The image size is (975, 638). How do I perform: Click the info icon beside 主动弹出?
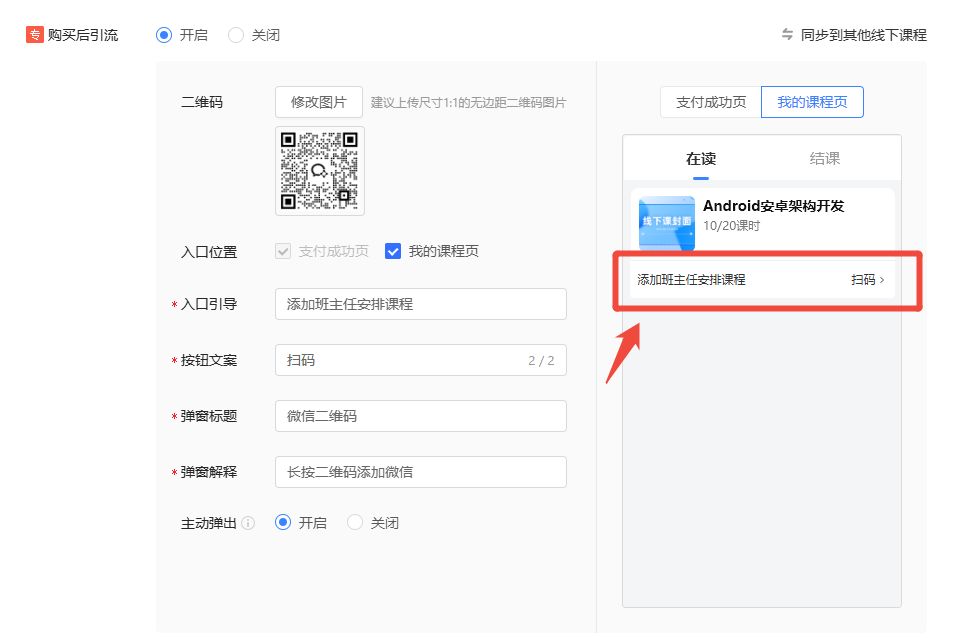tap(248, 523)
